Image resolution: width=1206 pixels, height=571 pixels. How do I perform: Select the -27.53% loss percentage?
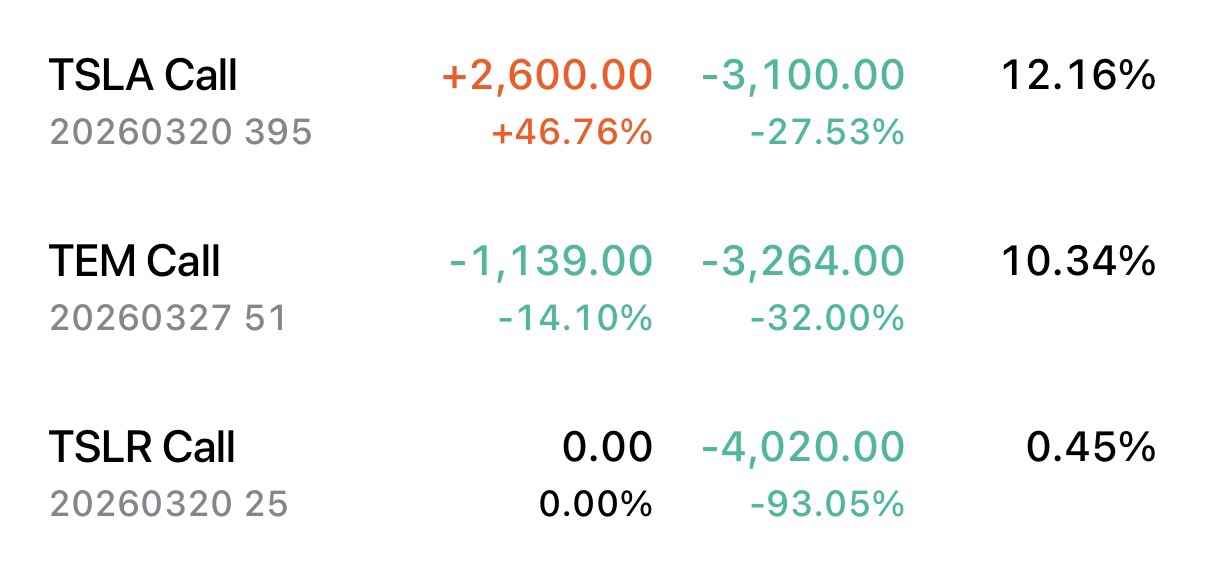pos(827,132)
